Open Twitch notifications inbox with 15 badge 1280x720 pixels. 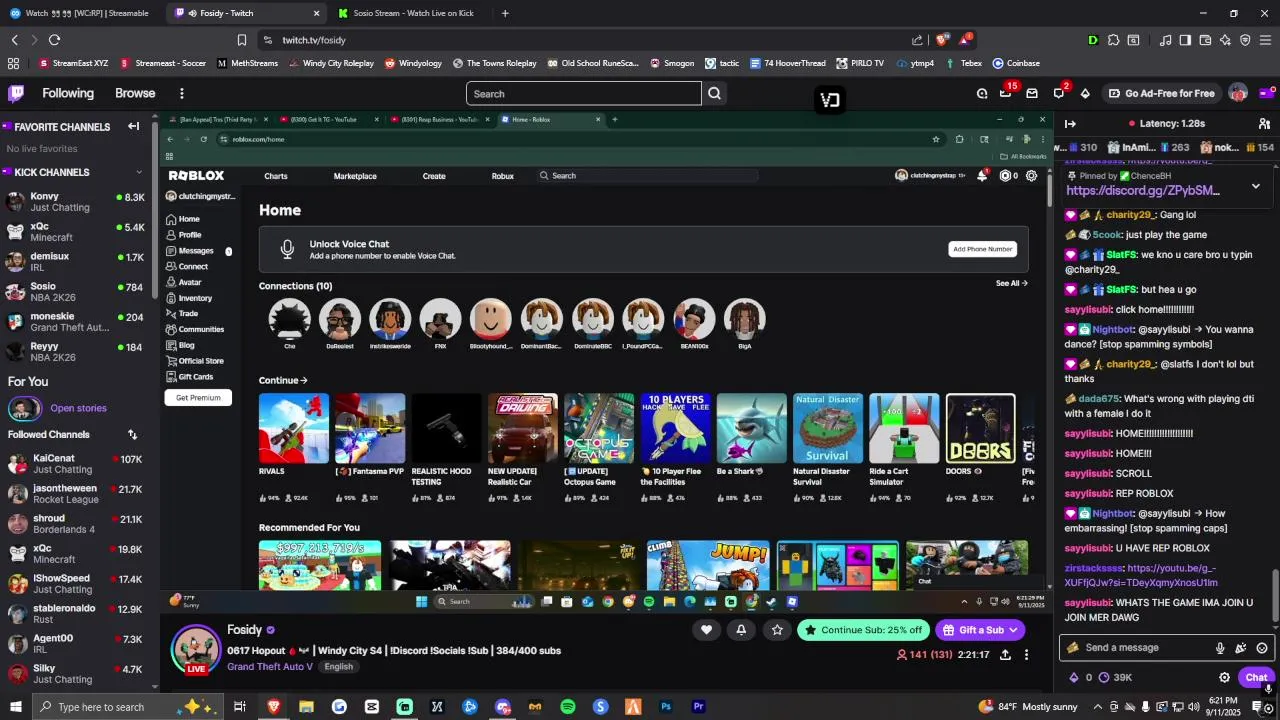[x=1006, y=93]
